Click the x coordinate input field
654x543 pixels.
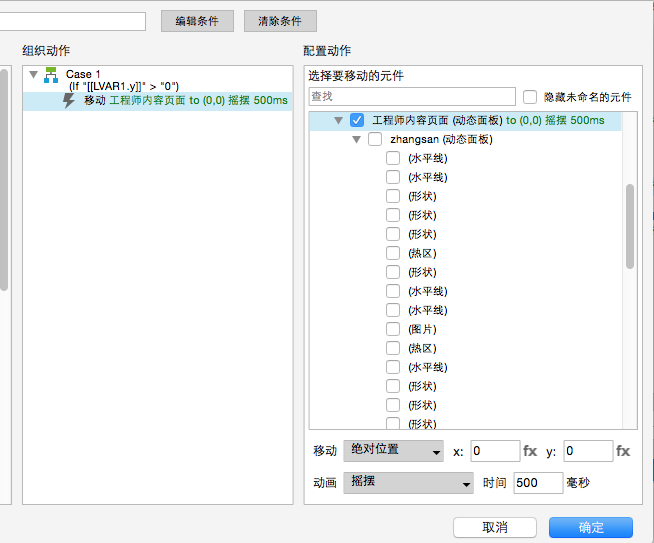pyautogui.click(x=496, y=451)
